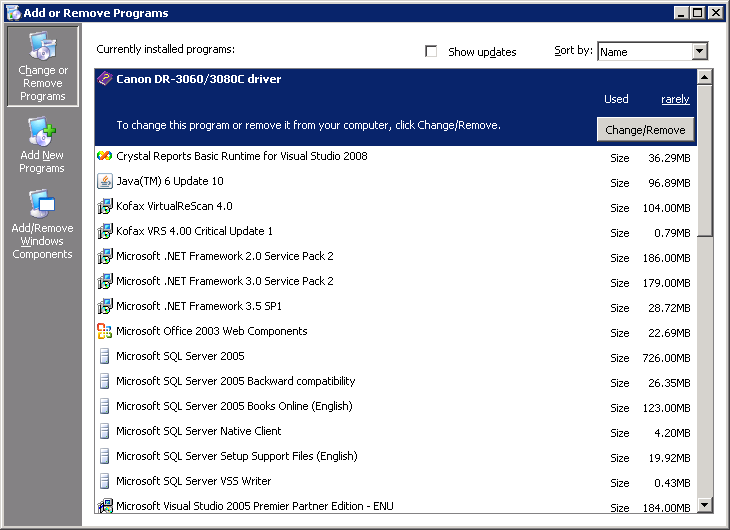
Task: Select Microsoft SQL Server 2005 Backward compatibility
Action: pos(236,381)
